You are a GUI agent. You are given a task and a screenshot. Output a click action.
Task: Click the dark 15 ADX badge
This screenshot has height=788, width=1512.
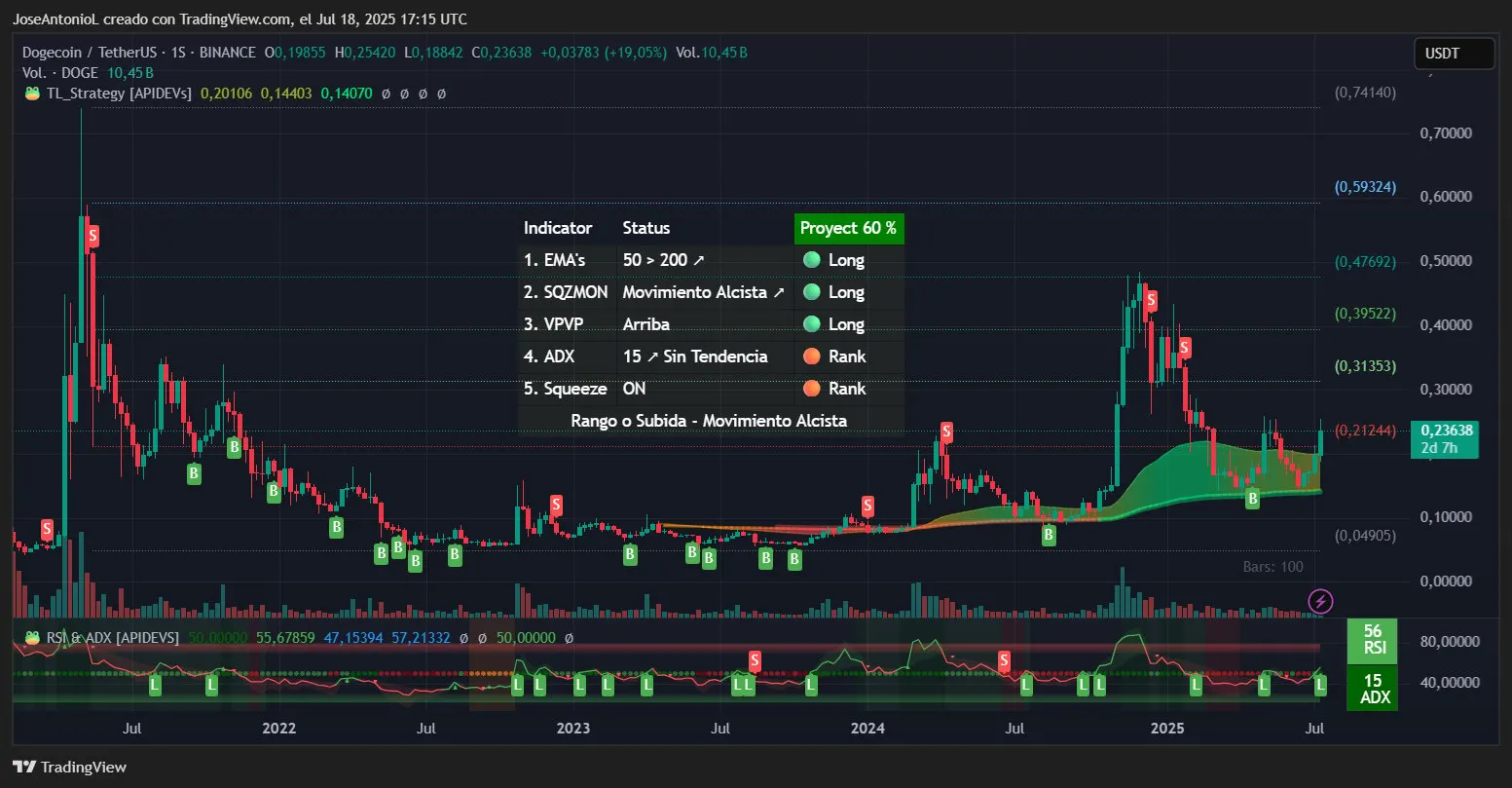[x=1373, y=687]
